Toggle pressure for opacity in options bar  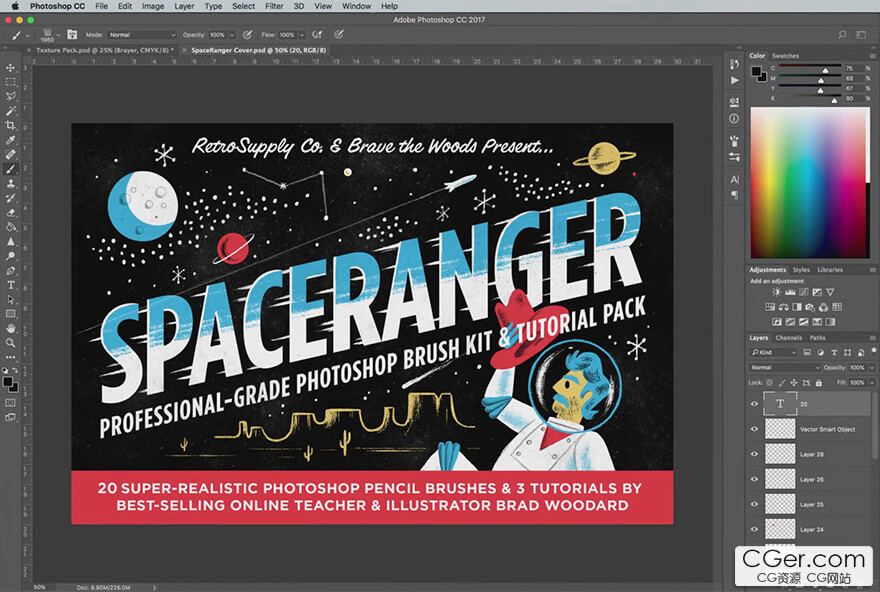248,35
